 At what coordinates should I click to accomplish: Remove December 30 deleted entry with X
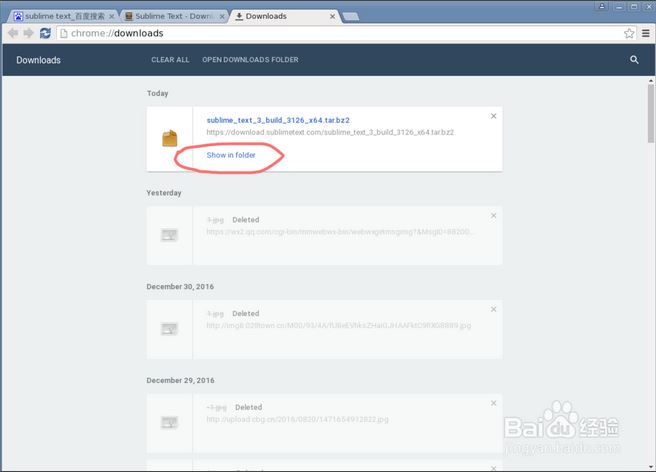[x=494, y=309]
